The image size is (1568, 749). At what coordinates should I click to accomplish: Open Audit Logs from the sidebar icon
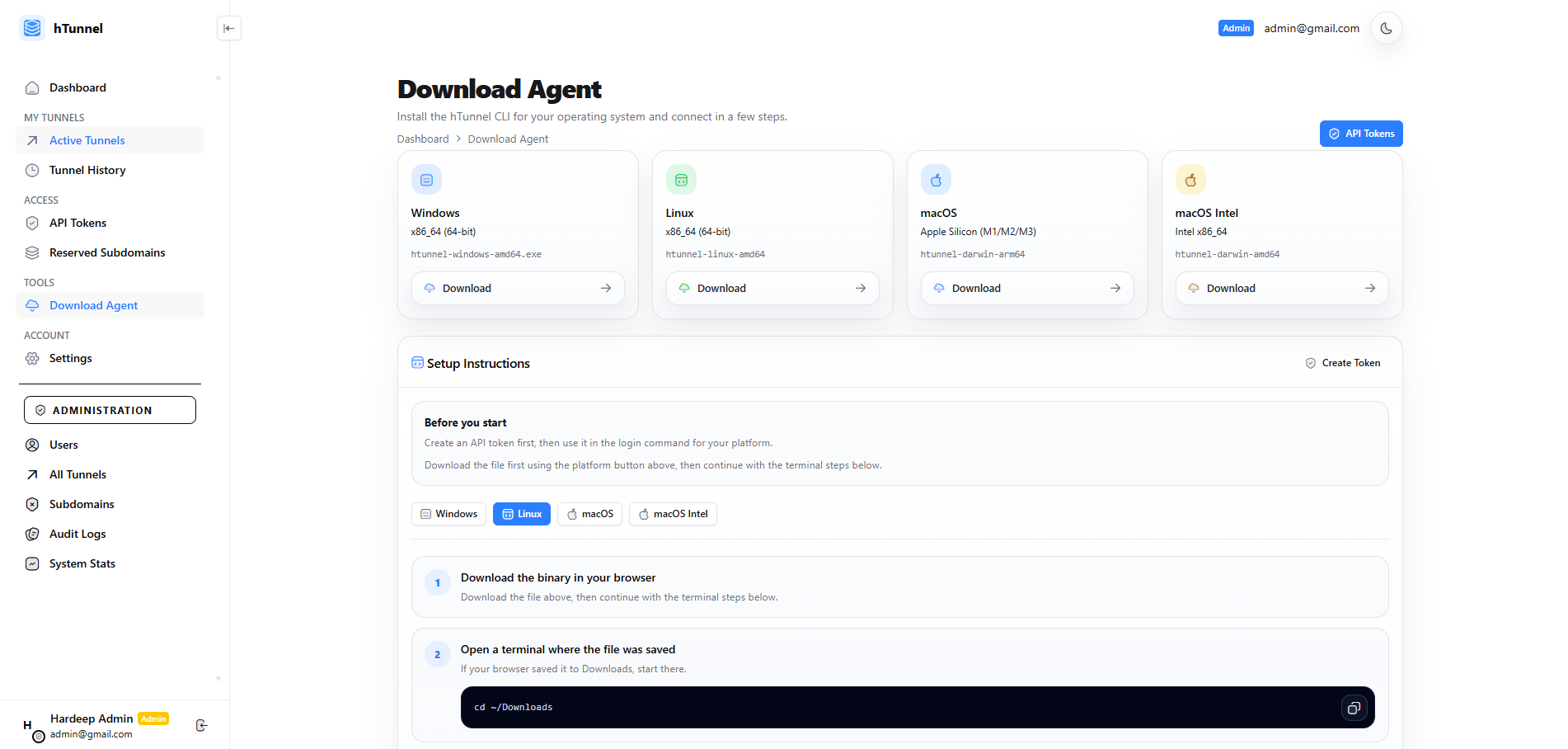point(31,534)
